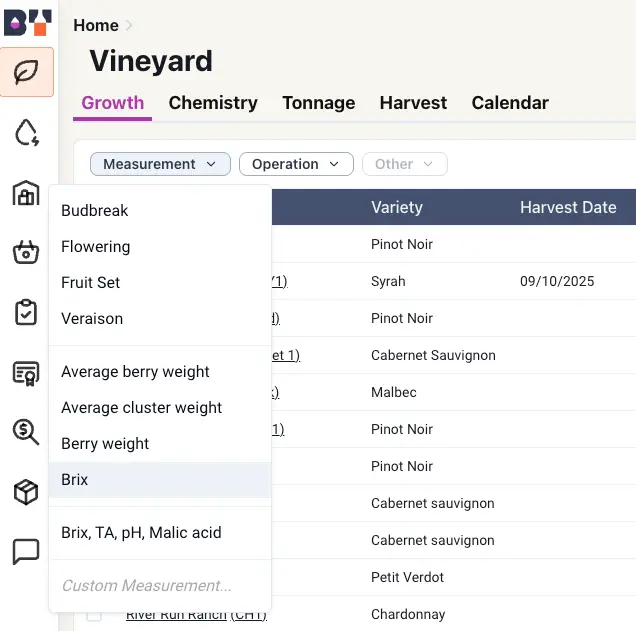Click the leaf Vineyard sidebar icon

point(27,72)
